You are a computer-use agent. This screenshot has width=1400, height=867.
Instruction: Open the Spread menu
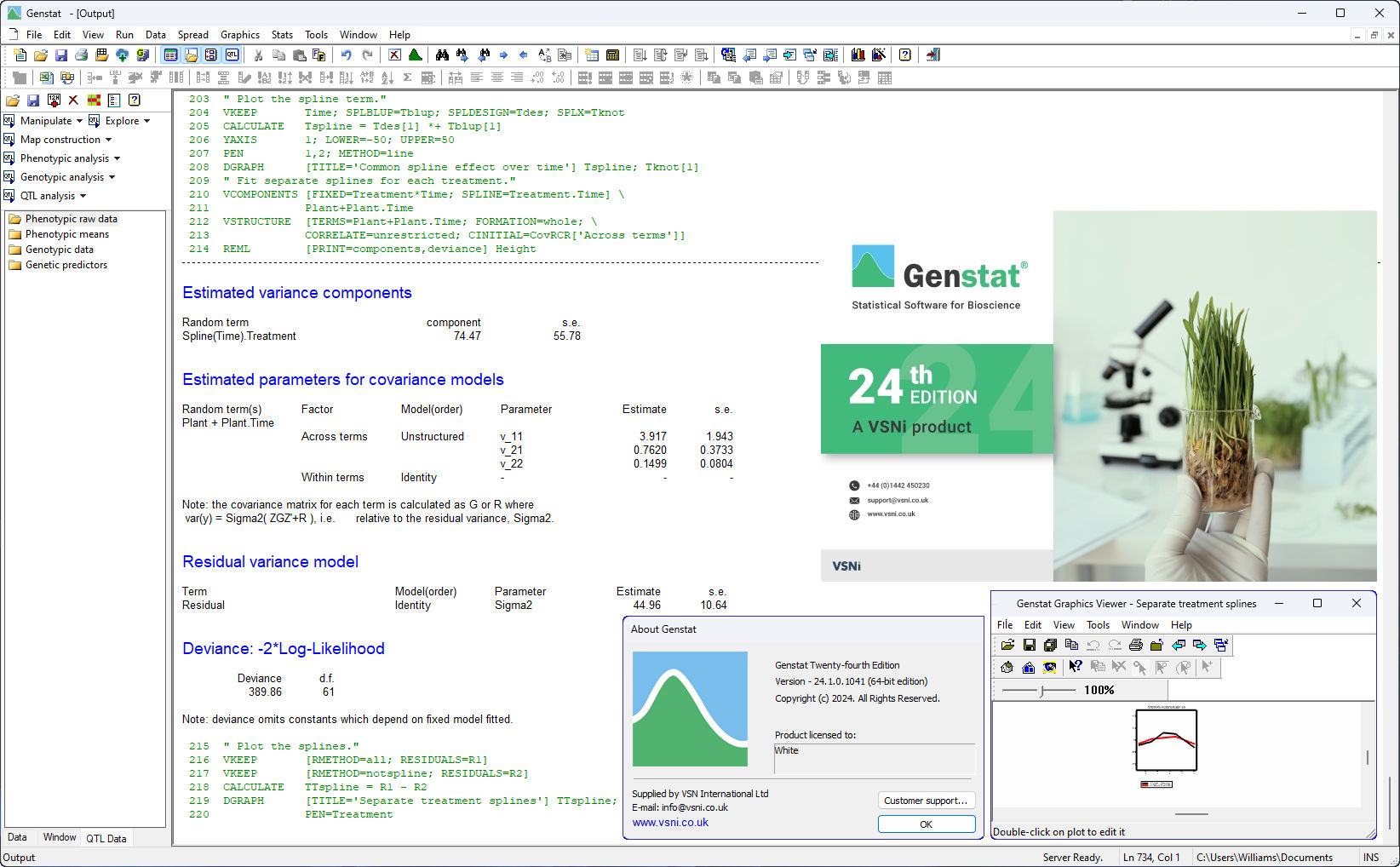193,35
